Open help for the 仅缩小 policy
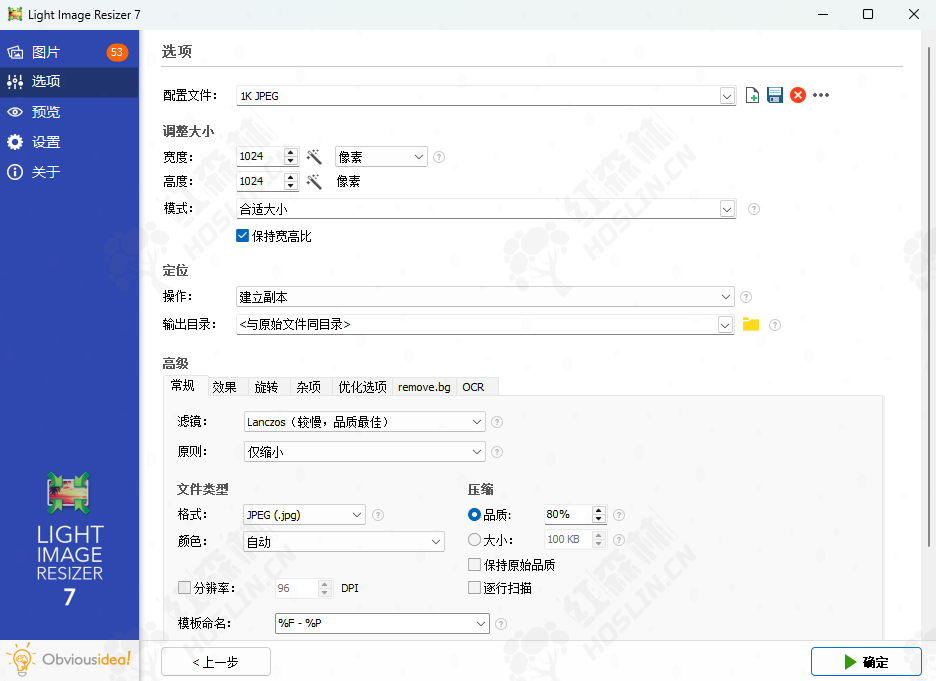 497,452
